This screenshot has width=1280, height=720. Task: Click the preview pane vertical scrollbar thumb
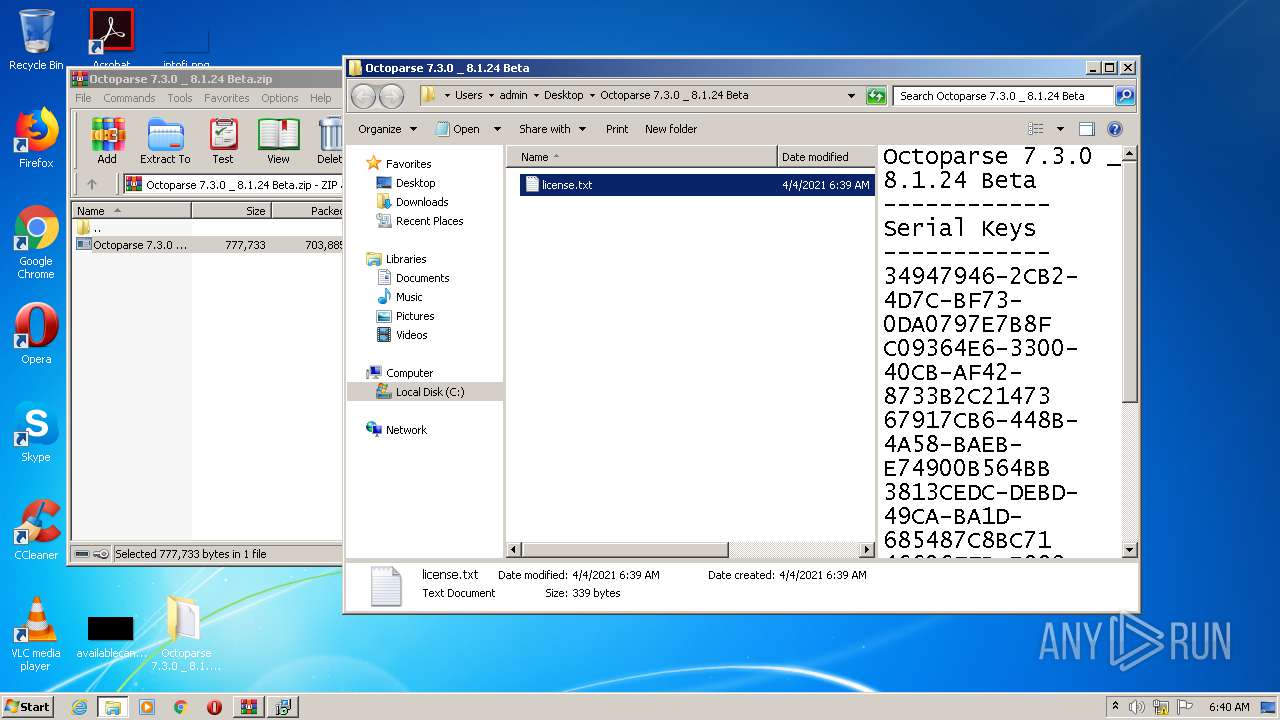tap(1130, 283)
